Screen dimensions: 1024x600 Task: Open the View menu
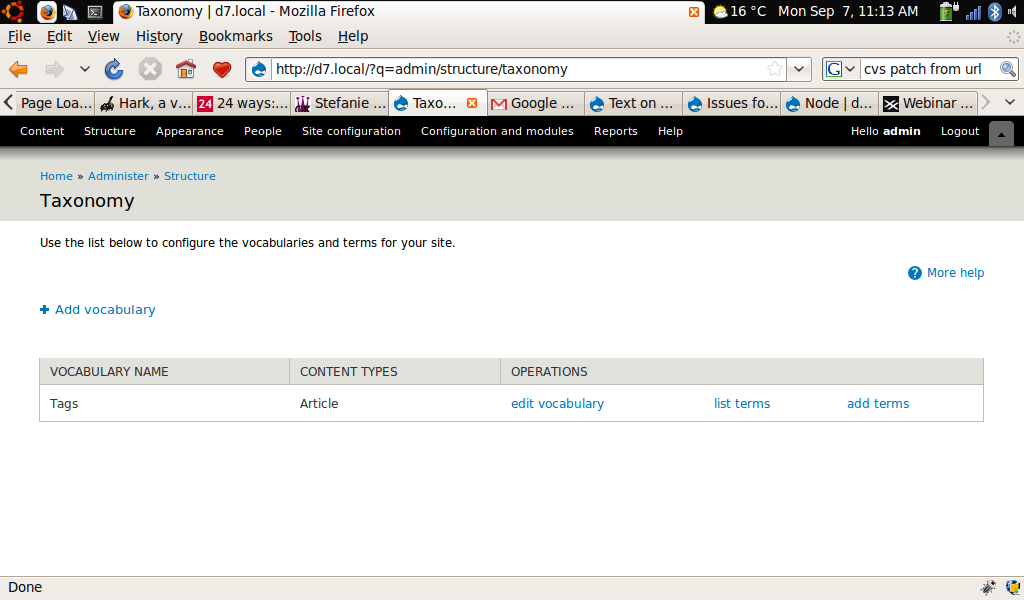(x=104, y=37)
